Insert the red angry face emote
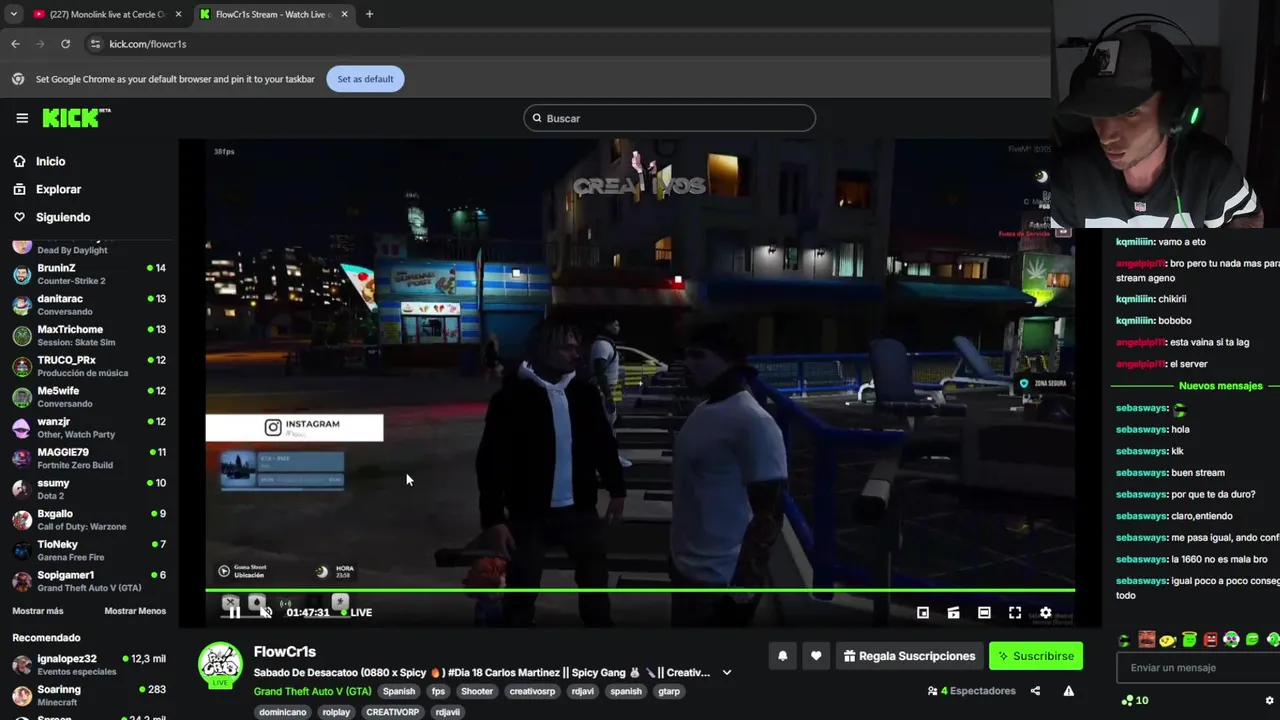Viewport: 1280px width, 720px height. click(x=1210, y=639)
